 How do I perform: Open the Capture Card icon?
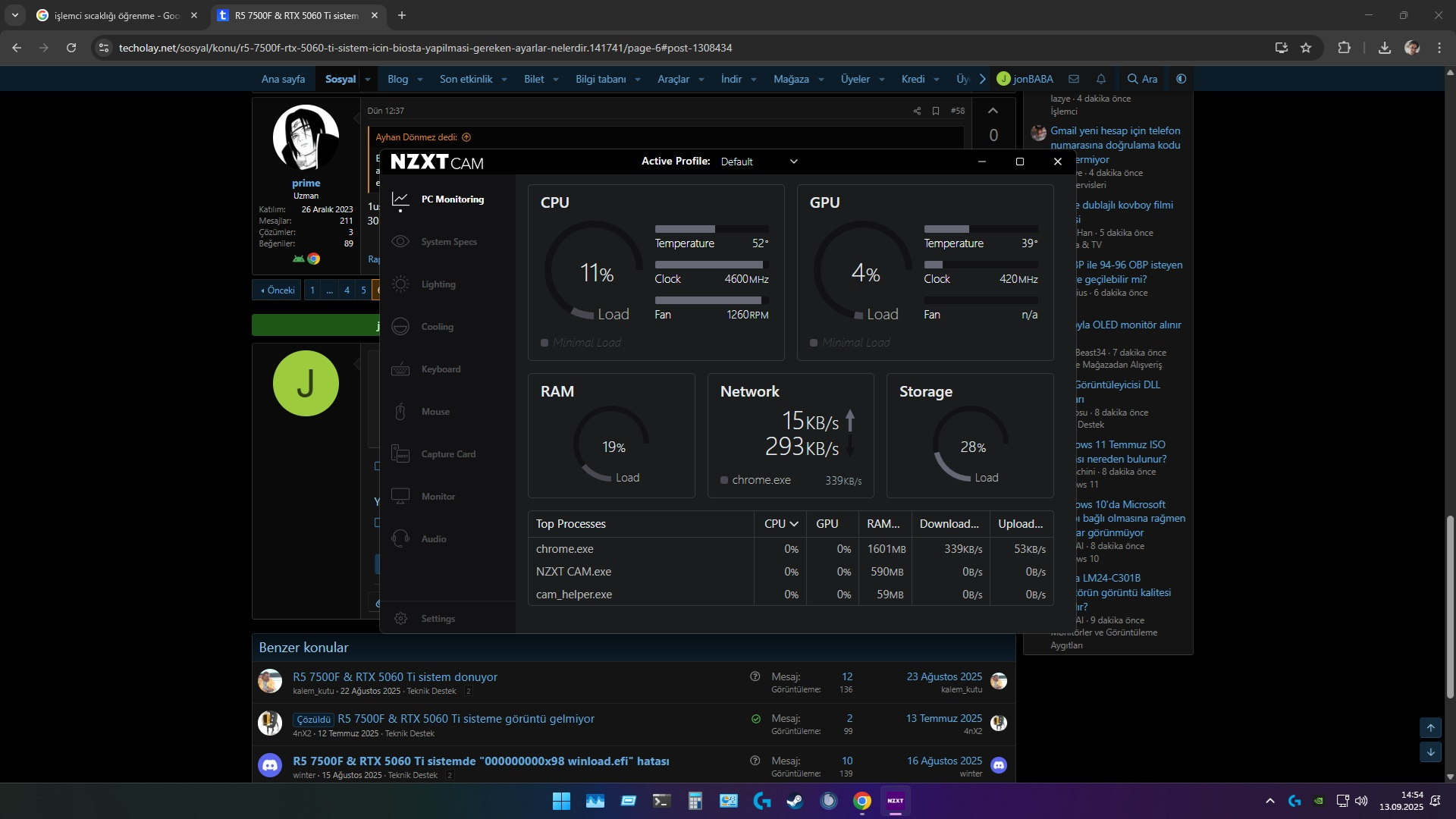[x=400, y=454]
